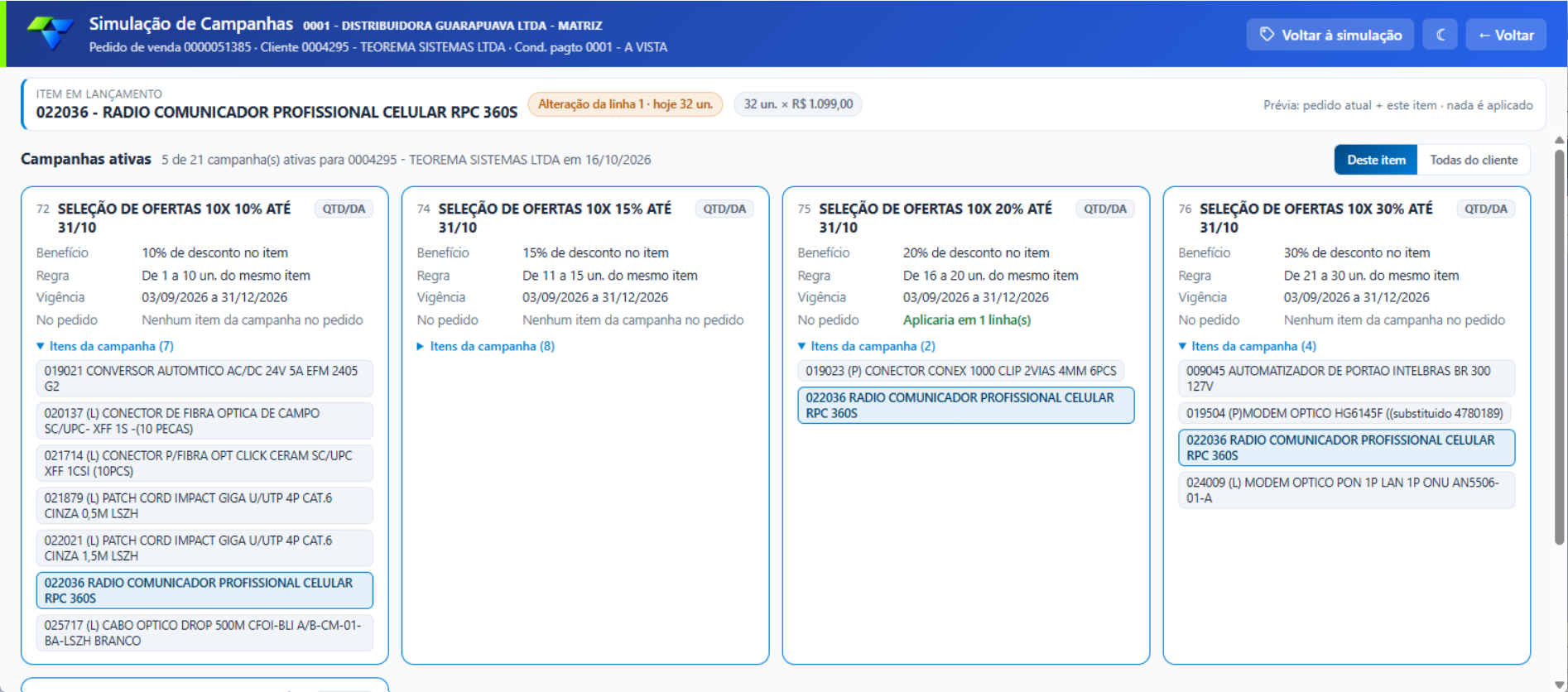Select item 019023 CONECTOR CONEX 1000 CLIP

961,371
